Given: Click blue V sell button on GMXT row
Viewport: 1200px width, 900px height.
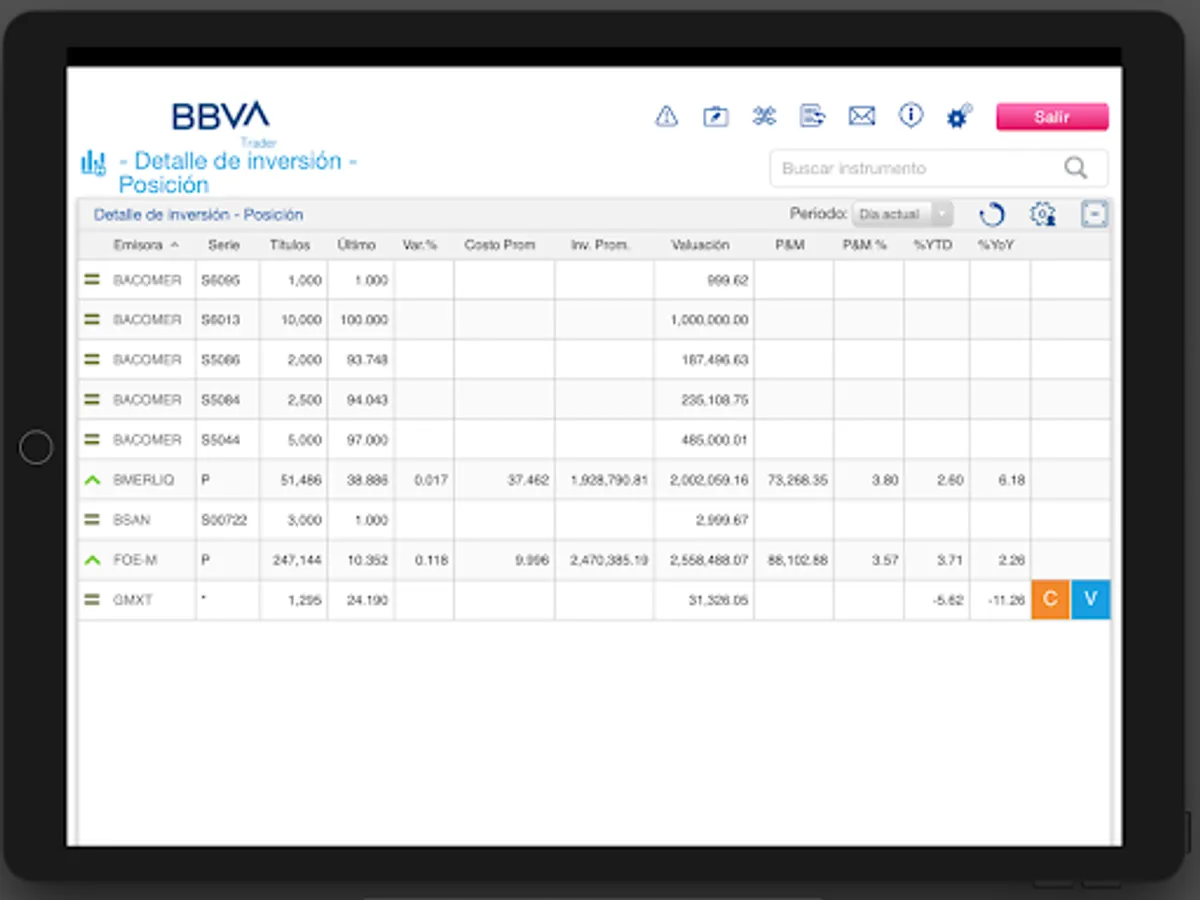Looking at the screenshot, I should [x=1090, y=600].
